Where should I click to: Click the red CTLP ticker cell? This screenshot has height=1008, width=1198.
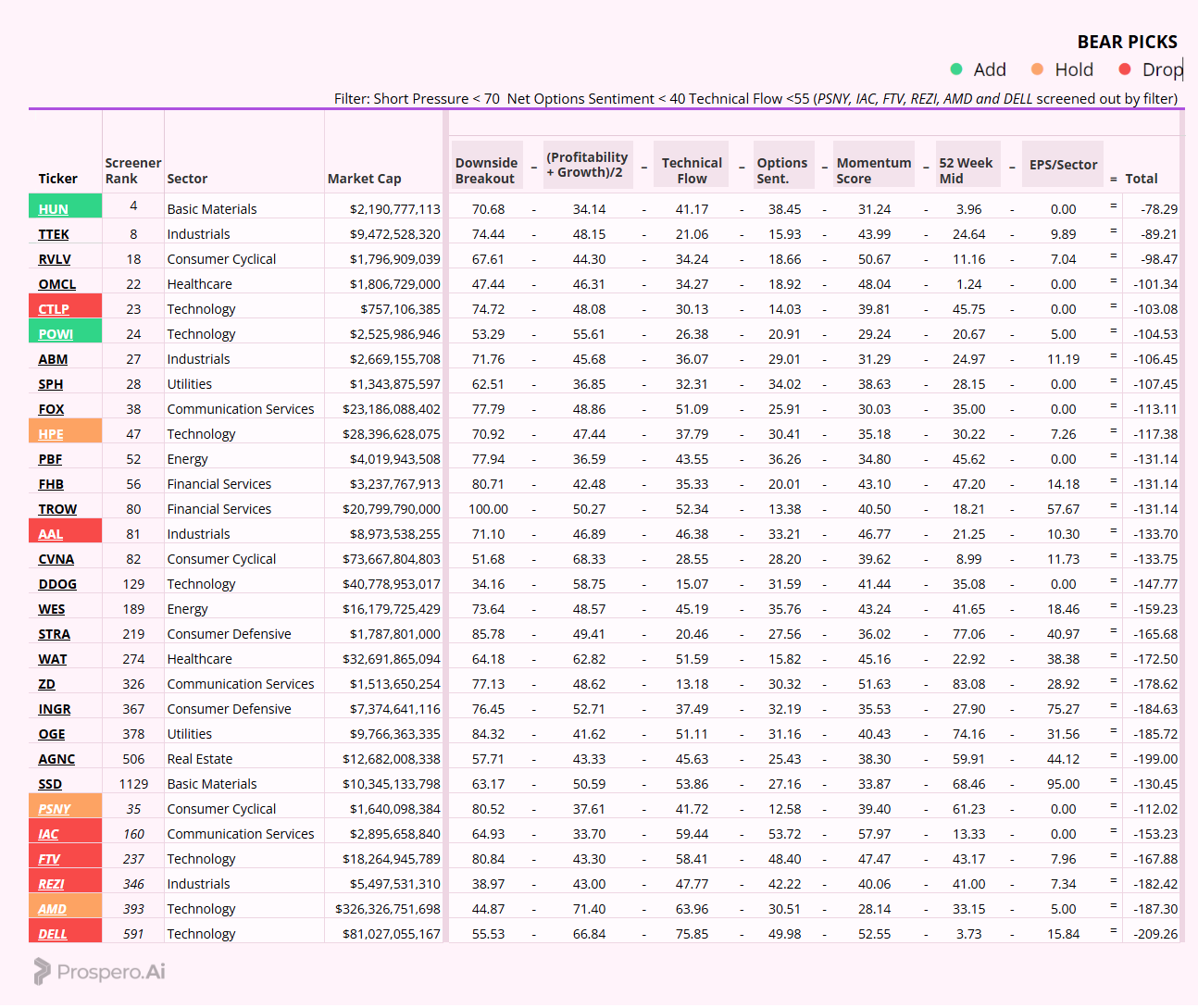65,305
